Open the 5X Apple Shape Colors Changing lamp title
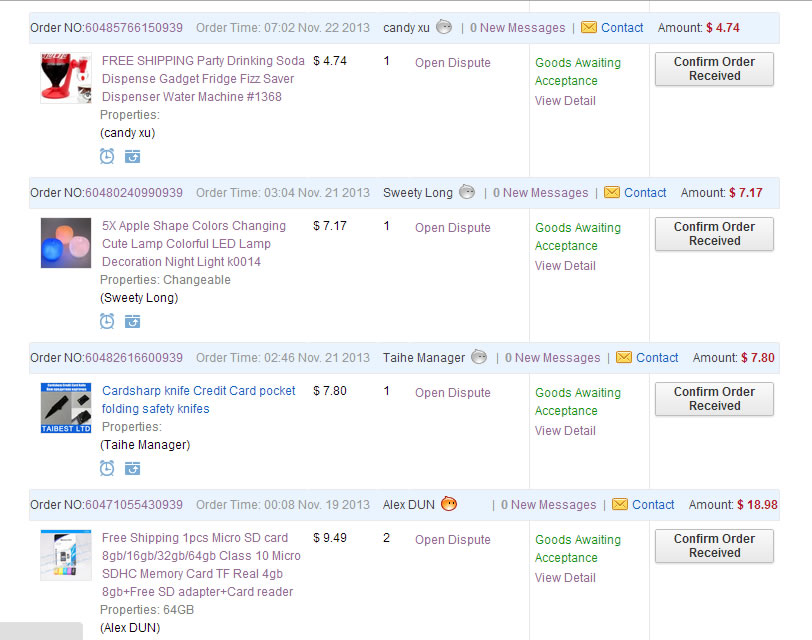This screenshot has width=812, height=640. 194,226
